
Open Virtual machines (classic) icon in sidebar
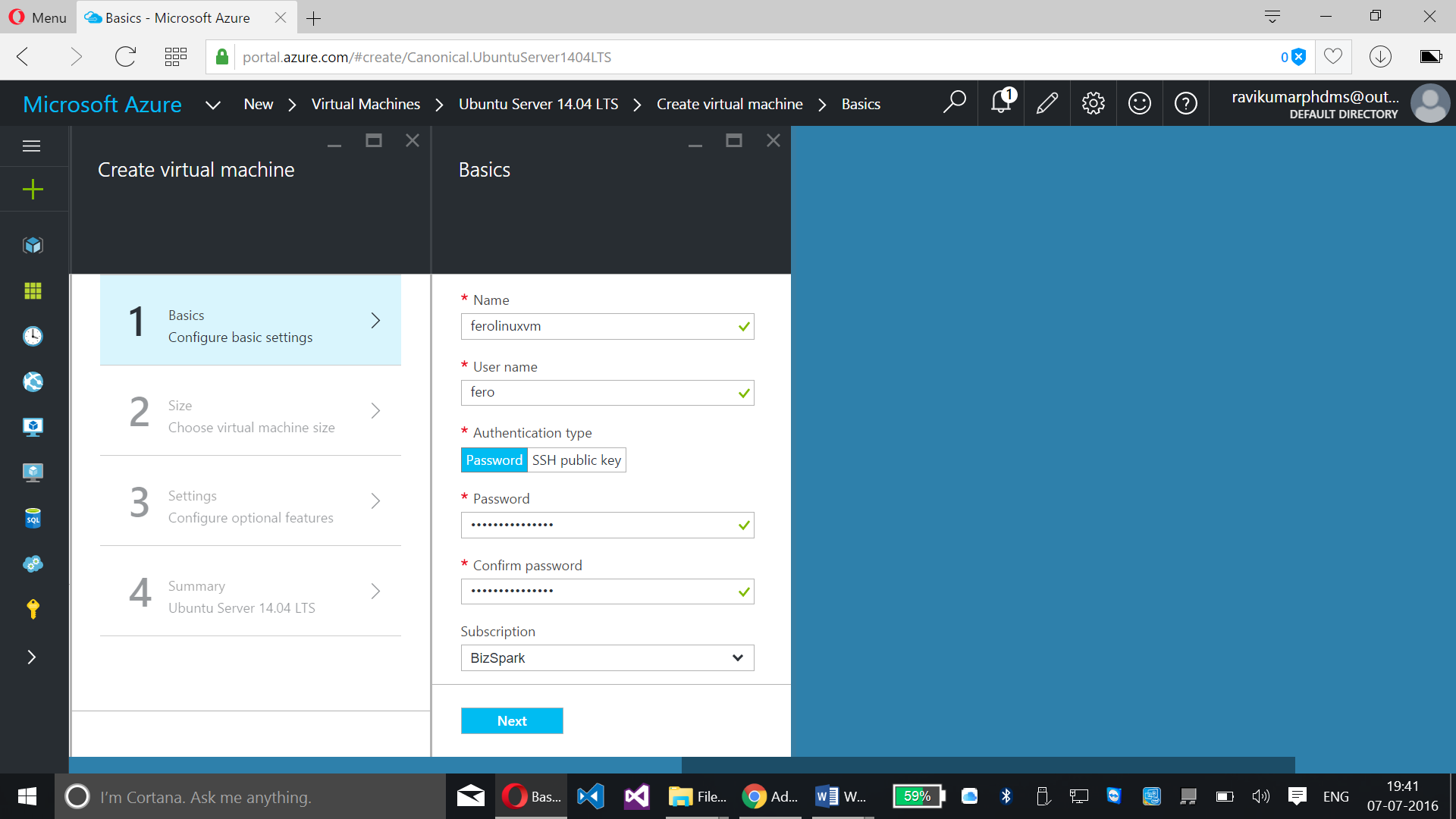point(33,427)
